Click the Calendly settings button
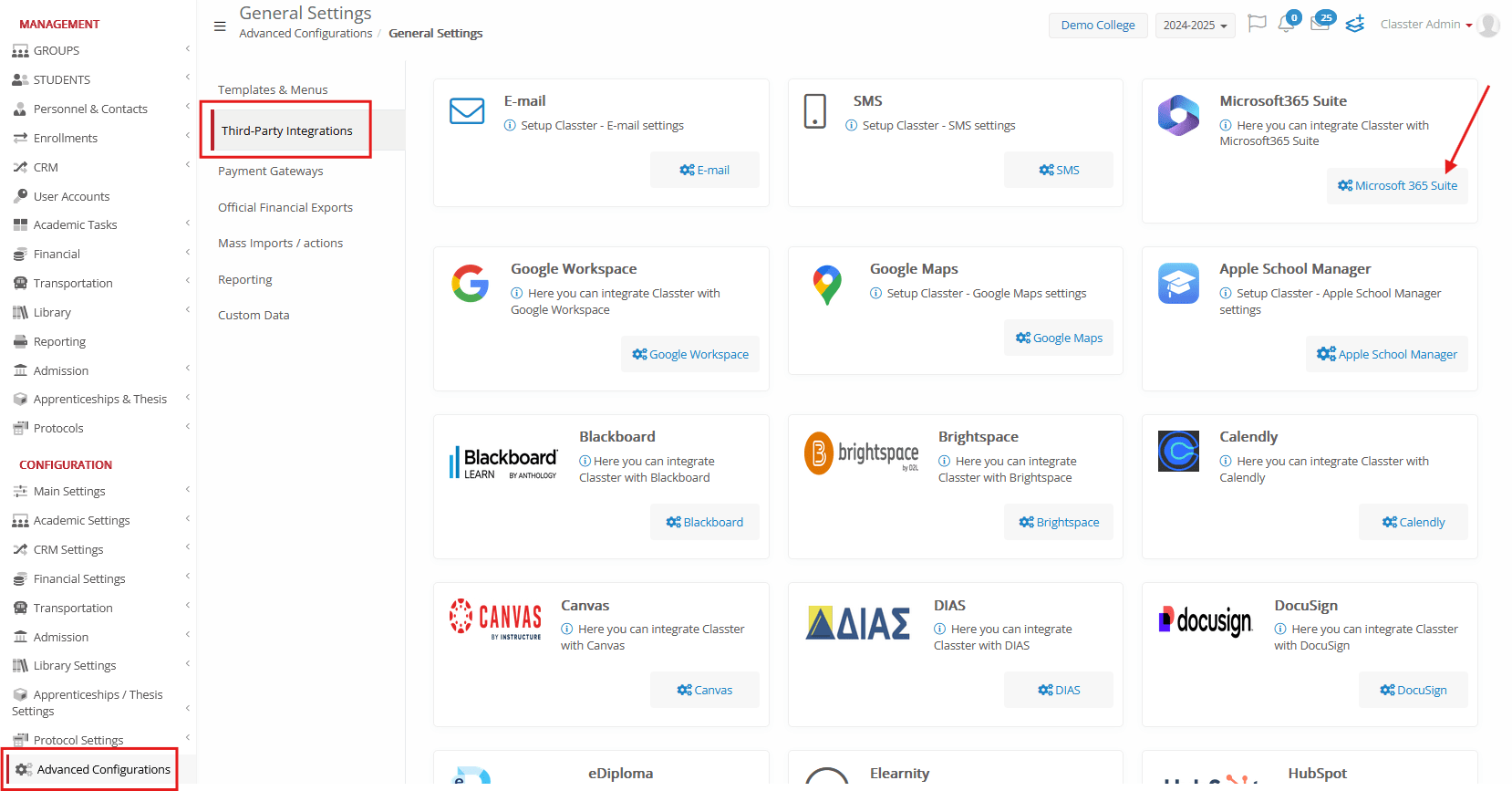 tap(1413, 522)
